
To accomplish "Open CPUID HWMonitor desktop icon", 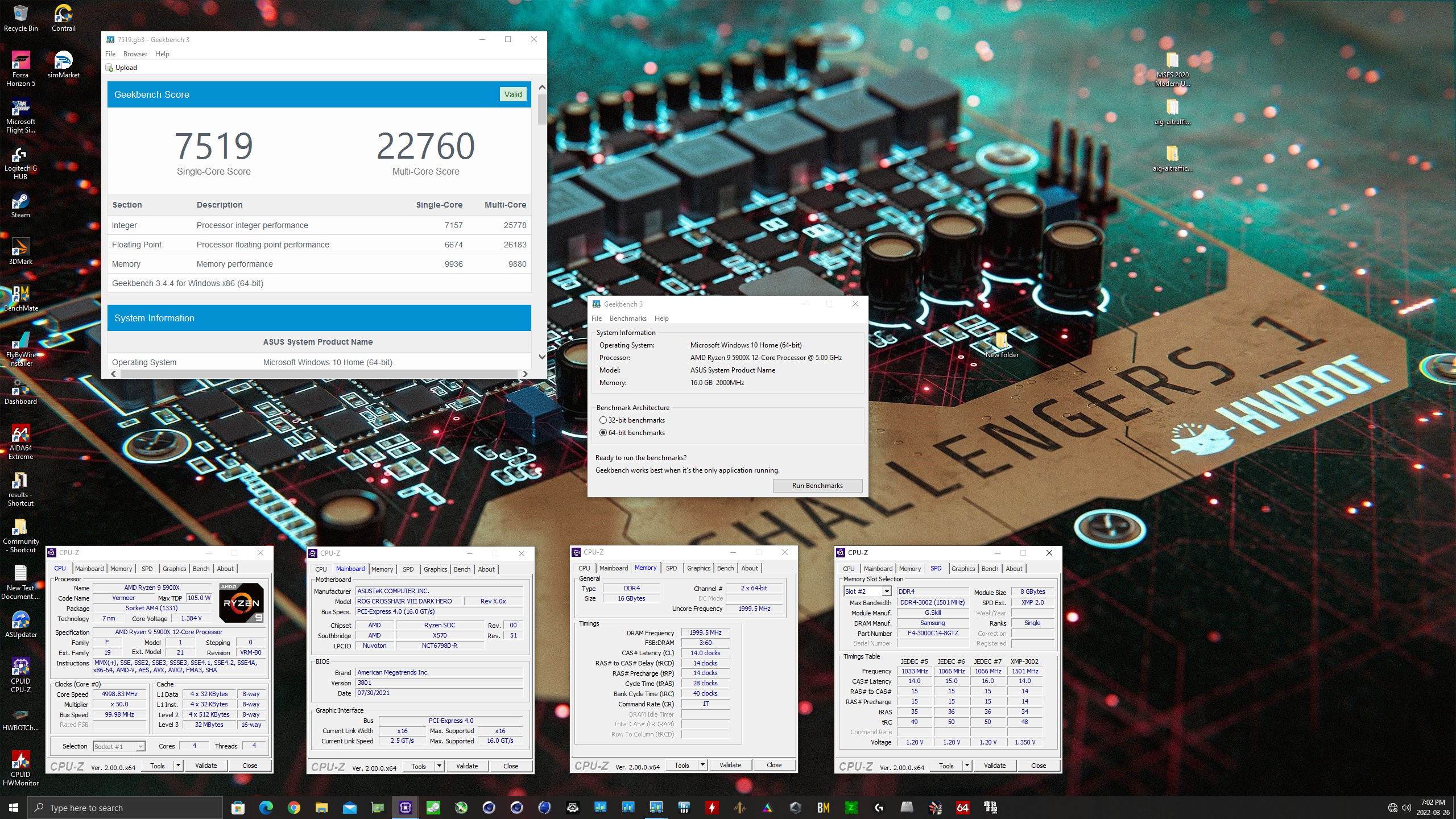I will click(20, 768).
